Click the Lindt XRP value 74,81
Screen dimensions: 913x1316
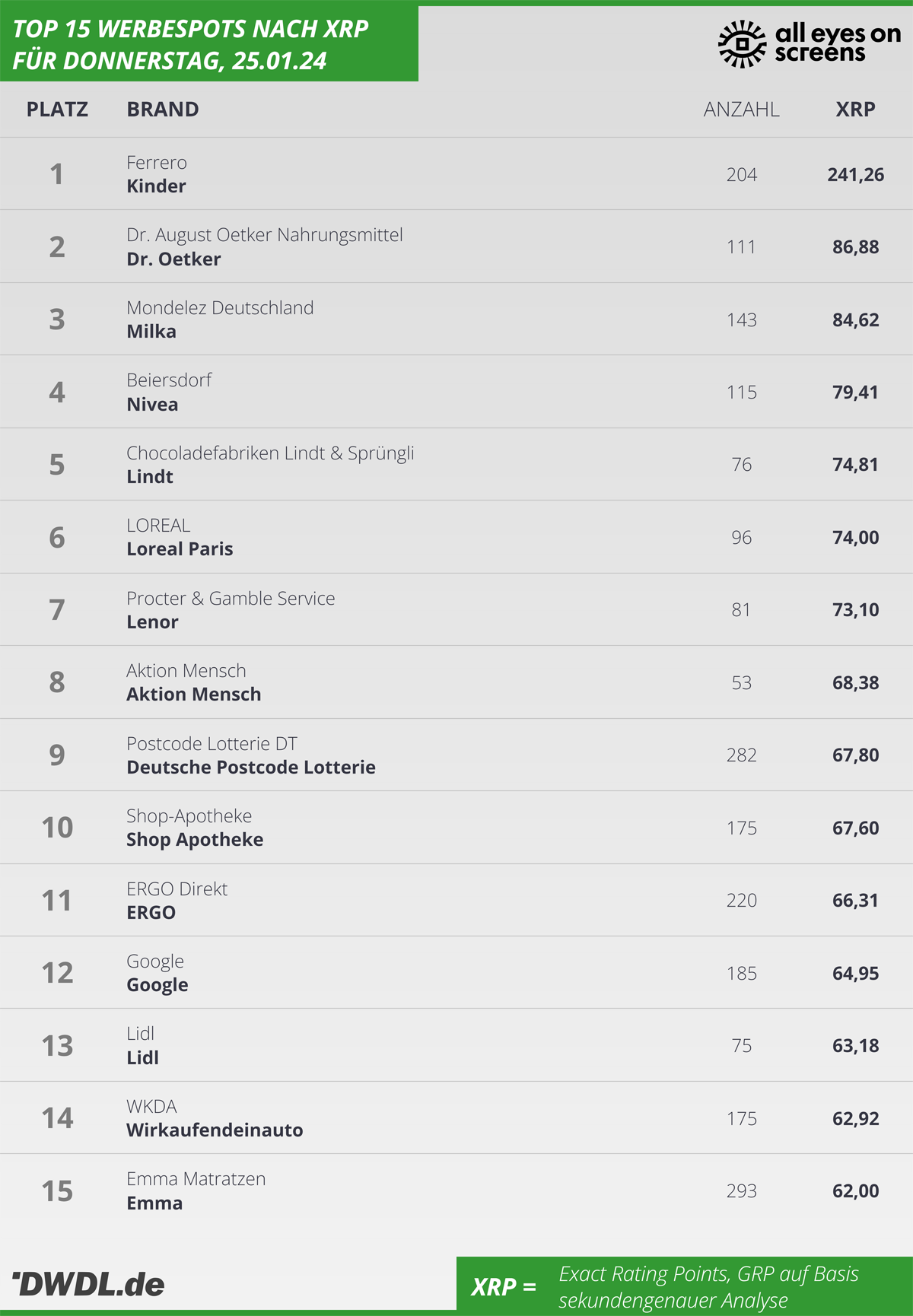[x=855, y=465]
